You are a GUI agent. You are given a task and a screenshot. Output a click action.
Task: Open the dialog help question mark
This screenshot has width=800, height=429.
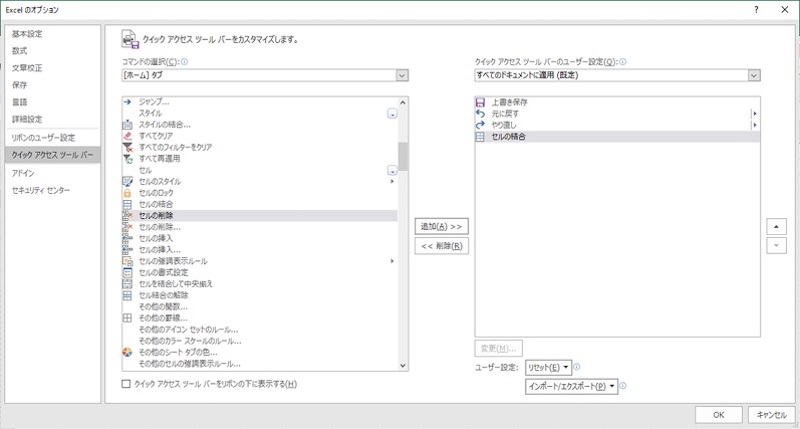click(756, 10)
